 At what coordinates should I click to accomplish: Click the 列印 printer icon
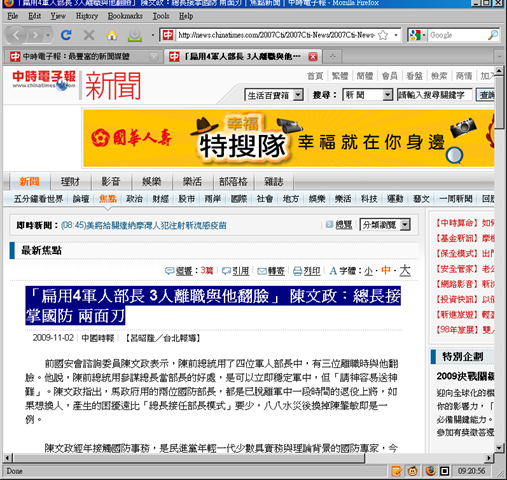(x=297, y=271)
